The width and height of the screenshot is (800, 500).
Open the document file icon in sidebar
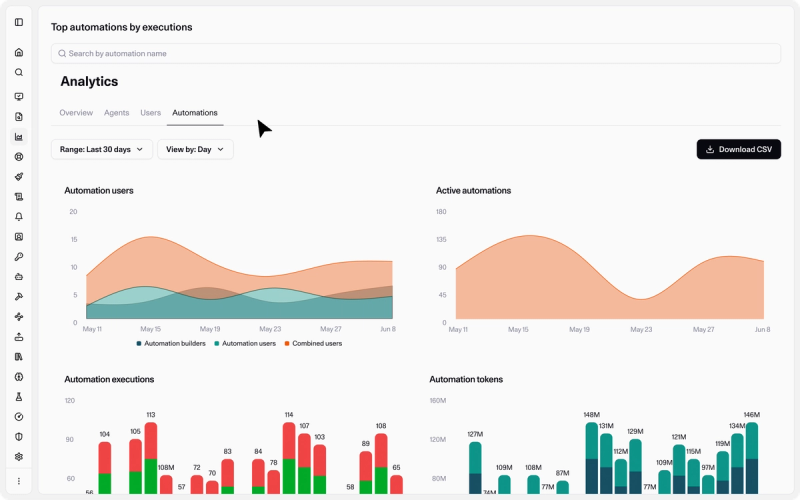[x=19, y=117]
